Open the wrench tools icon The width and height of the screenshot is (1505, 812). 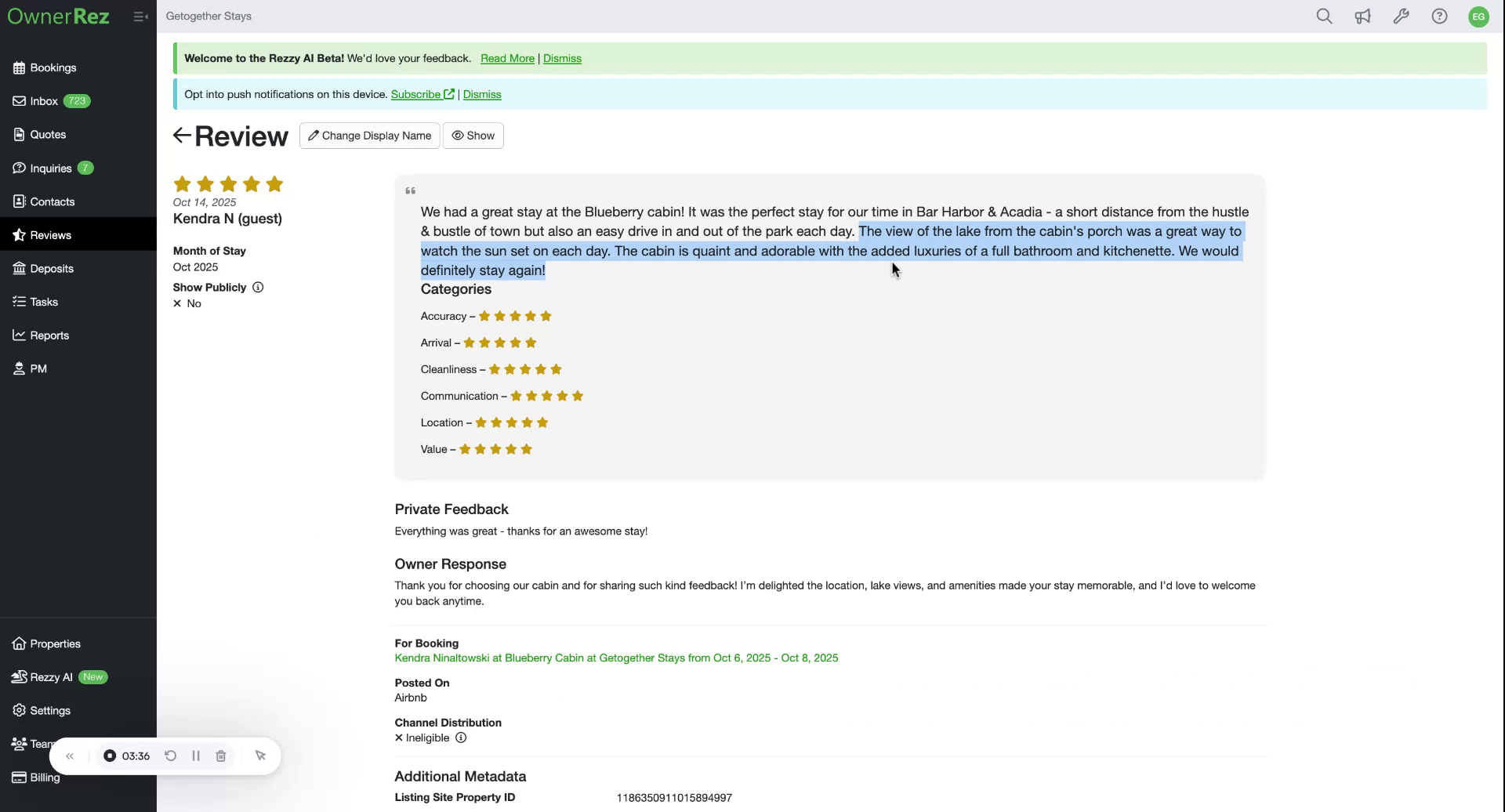click(x=1401, y=16)
